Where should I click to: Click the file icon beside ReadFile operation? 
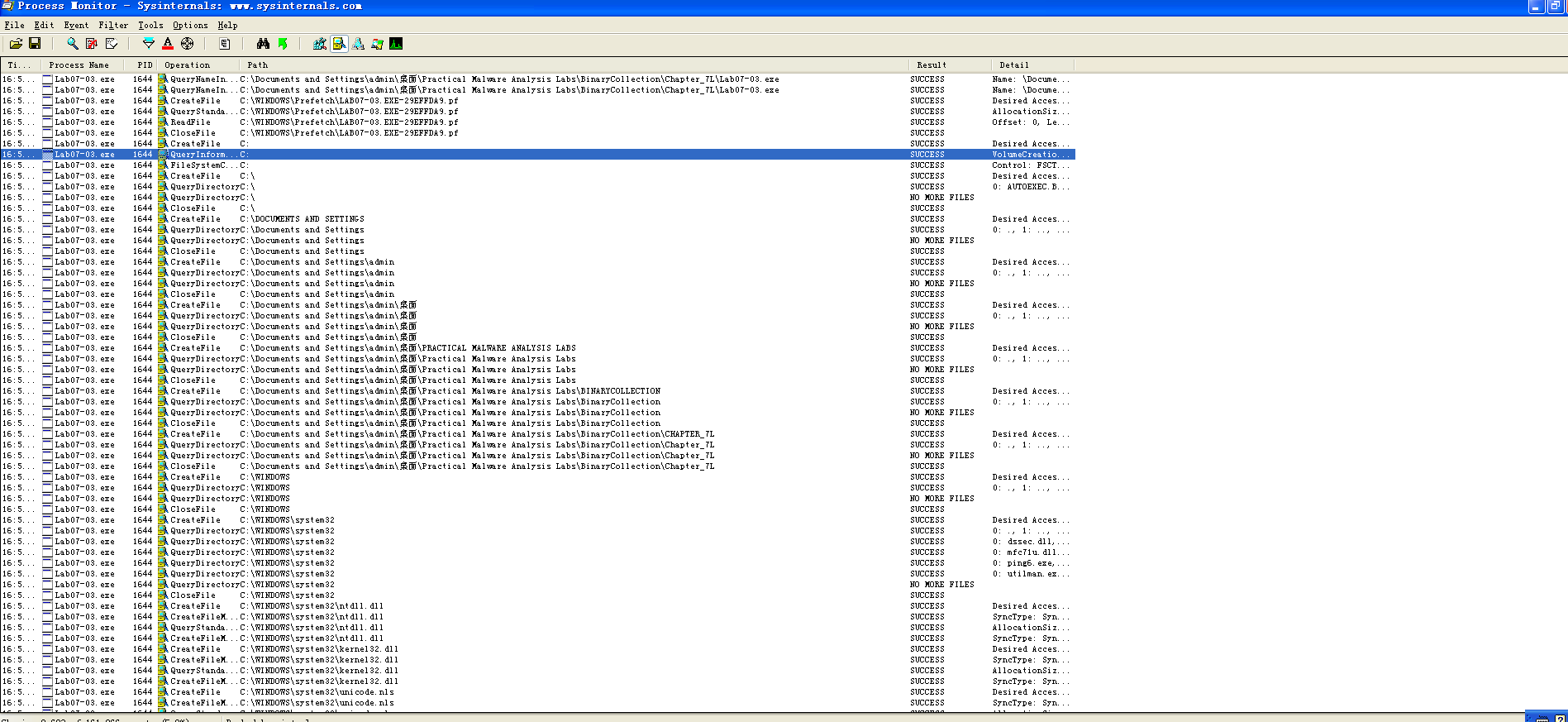tap(163, 122)
